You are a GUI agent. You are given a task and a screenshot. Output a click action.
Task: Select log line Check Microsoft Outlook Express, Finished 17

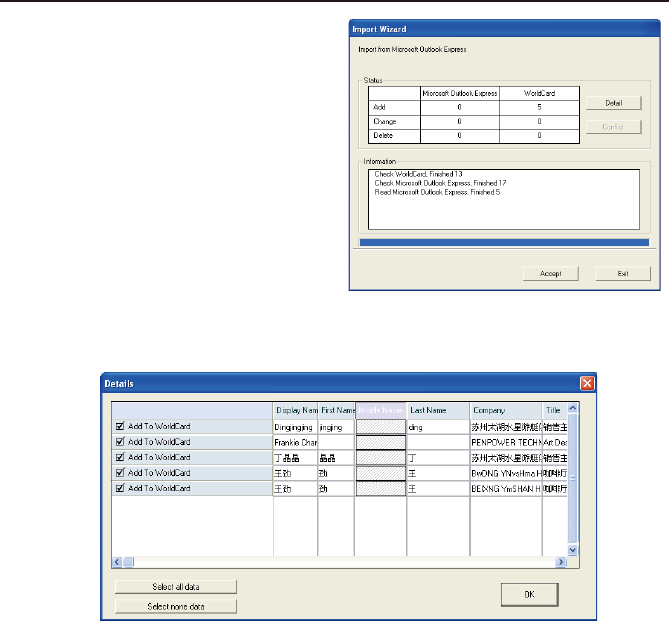[440, 183]
